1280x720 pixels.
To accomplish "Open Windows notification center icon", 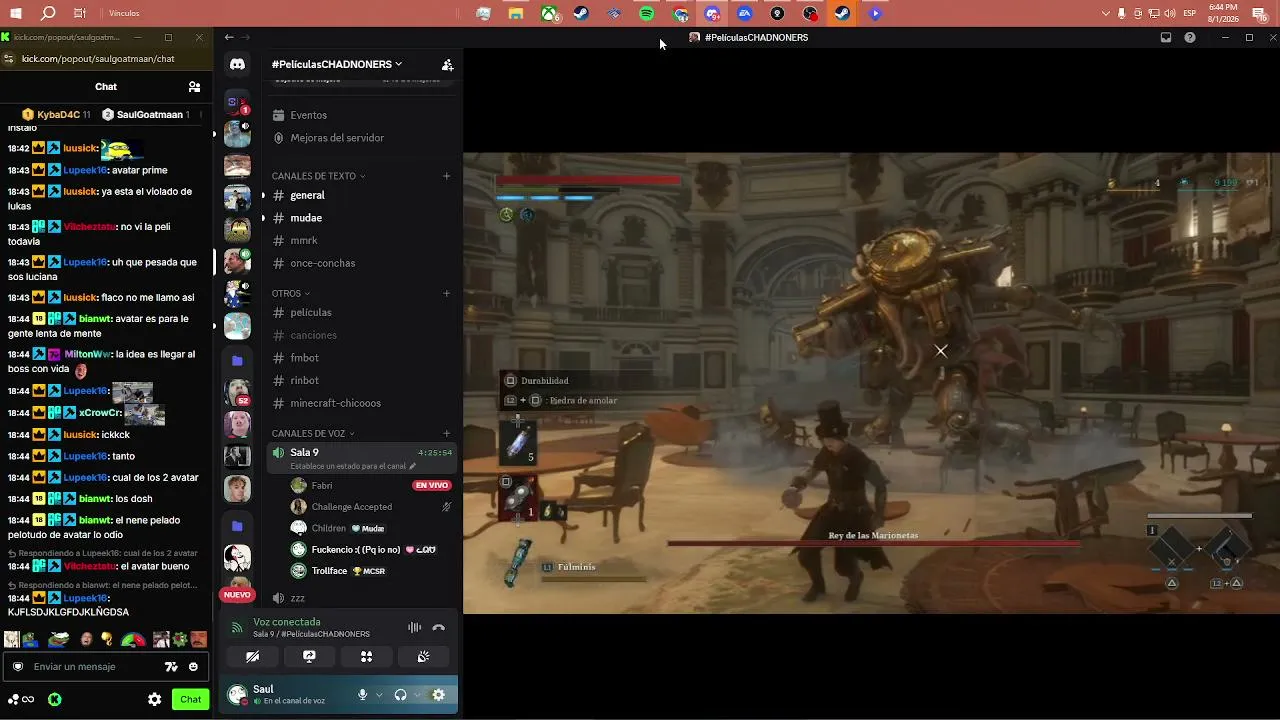I will [1259, 13].
